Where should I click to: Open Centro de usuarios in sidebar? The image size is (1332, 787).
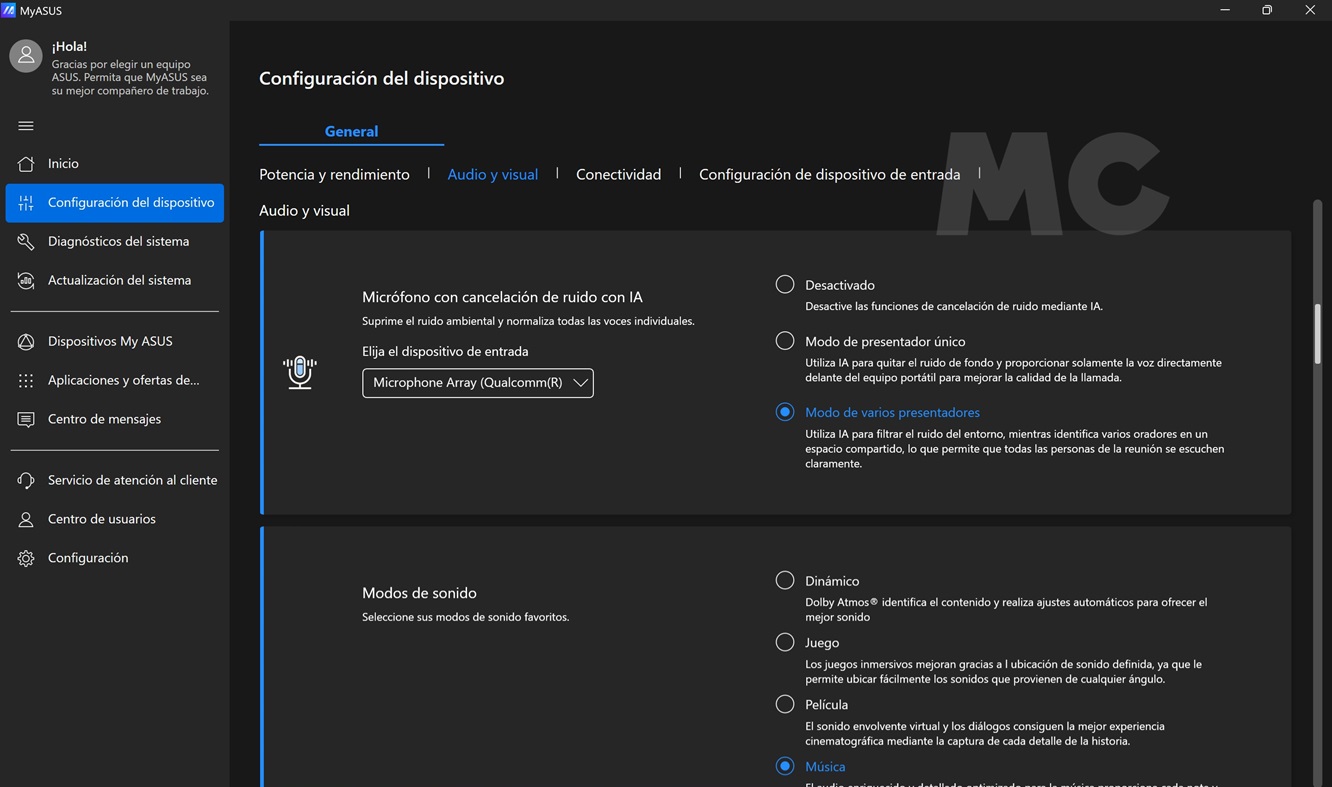[x=102, y=519]
